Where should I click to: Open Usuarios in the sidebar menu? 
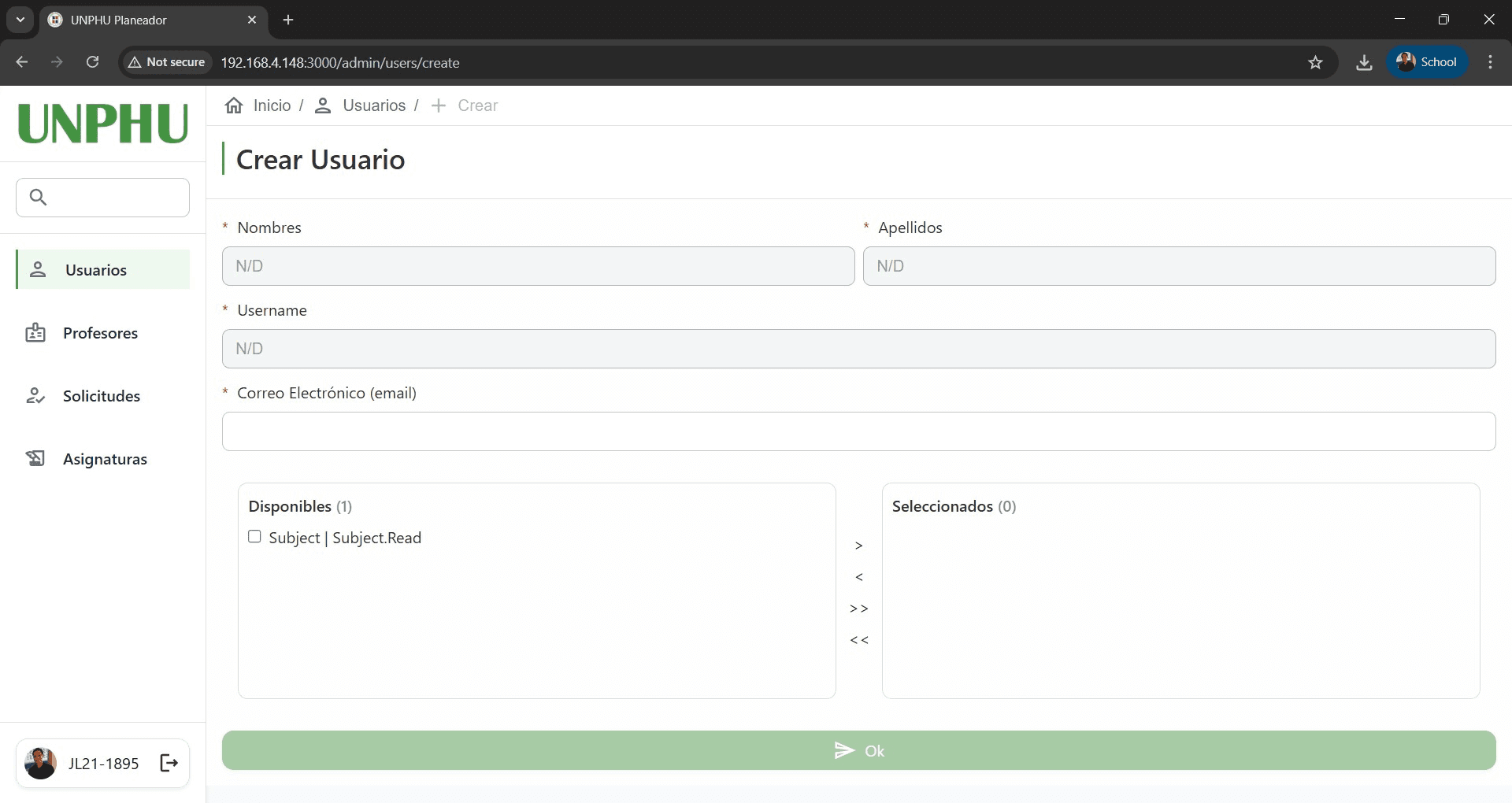pos(103,269)
